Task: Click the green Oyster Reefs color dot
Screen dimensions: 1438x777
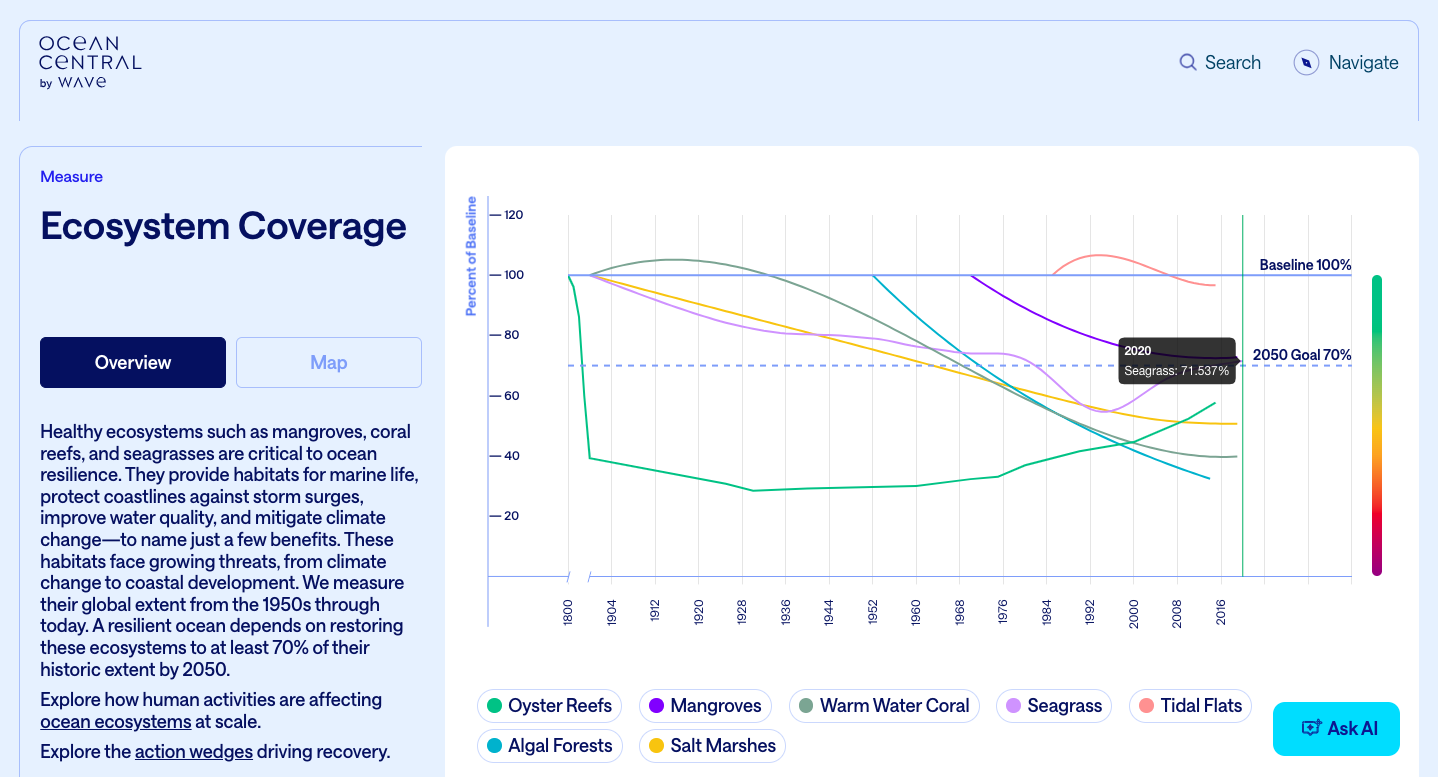Action: click(x=494, y=706)
